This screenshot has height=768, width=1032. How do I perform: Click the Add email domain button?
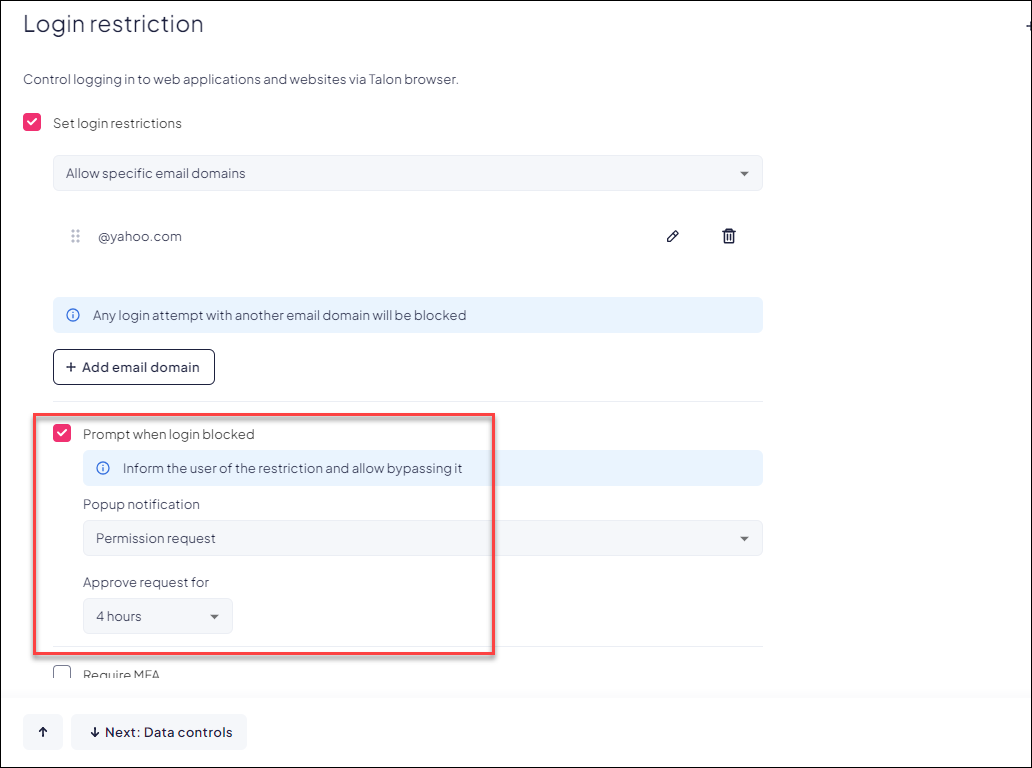(x=134, y=367)
